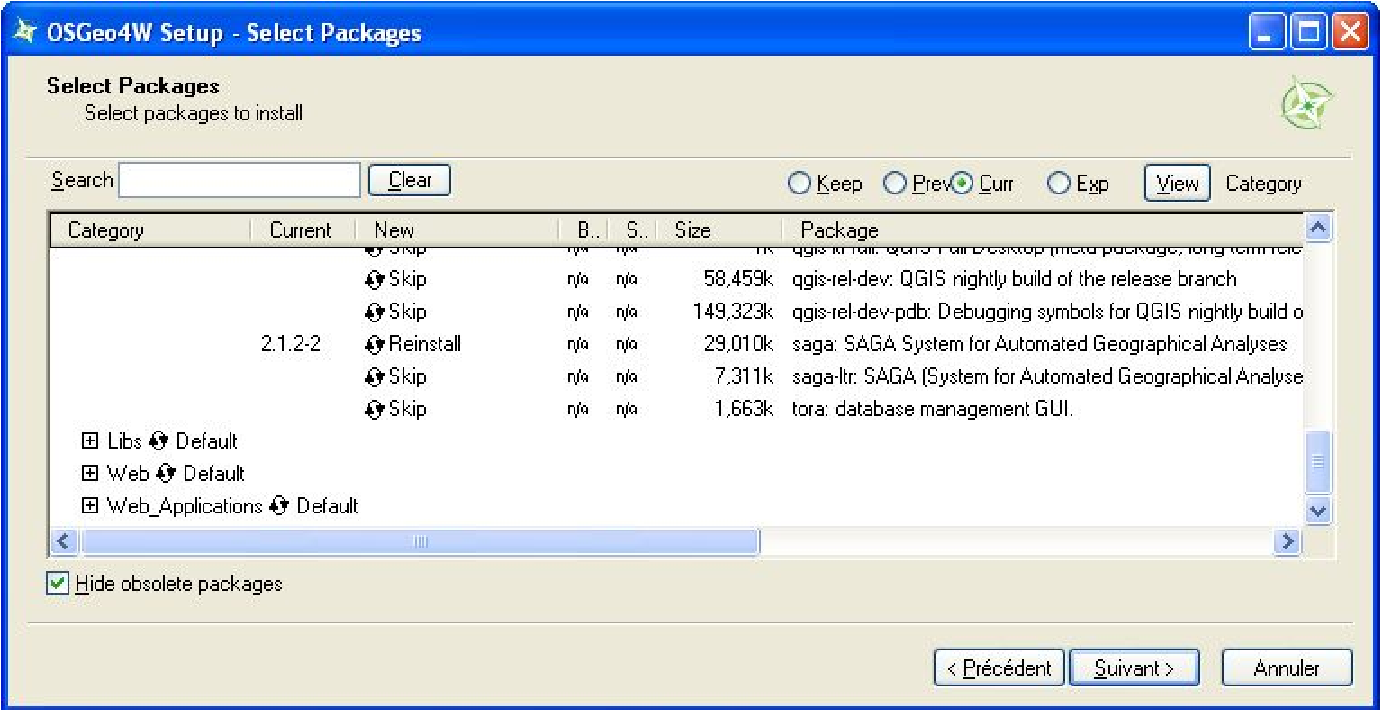This screenshot has width=1380, height=710.
Task: Click the horizontal scrollbar thumb
Action: pos(420,542)
